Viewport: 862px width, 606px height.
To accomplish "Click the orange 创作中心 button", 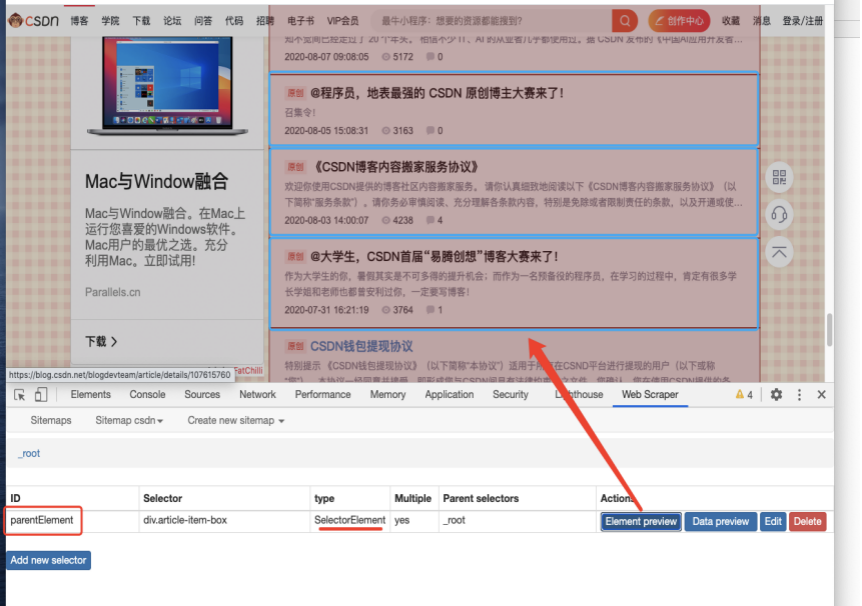I will 679,21.
